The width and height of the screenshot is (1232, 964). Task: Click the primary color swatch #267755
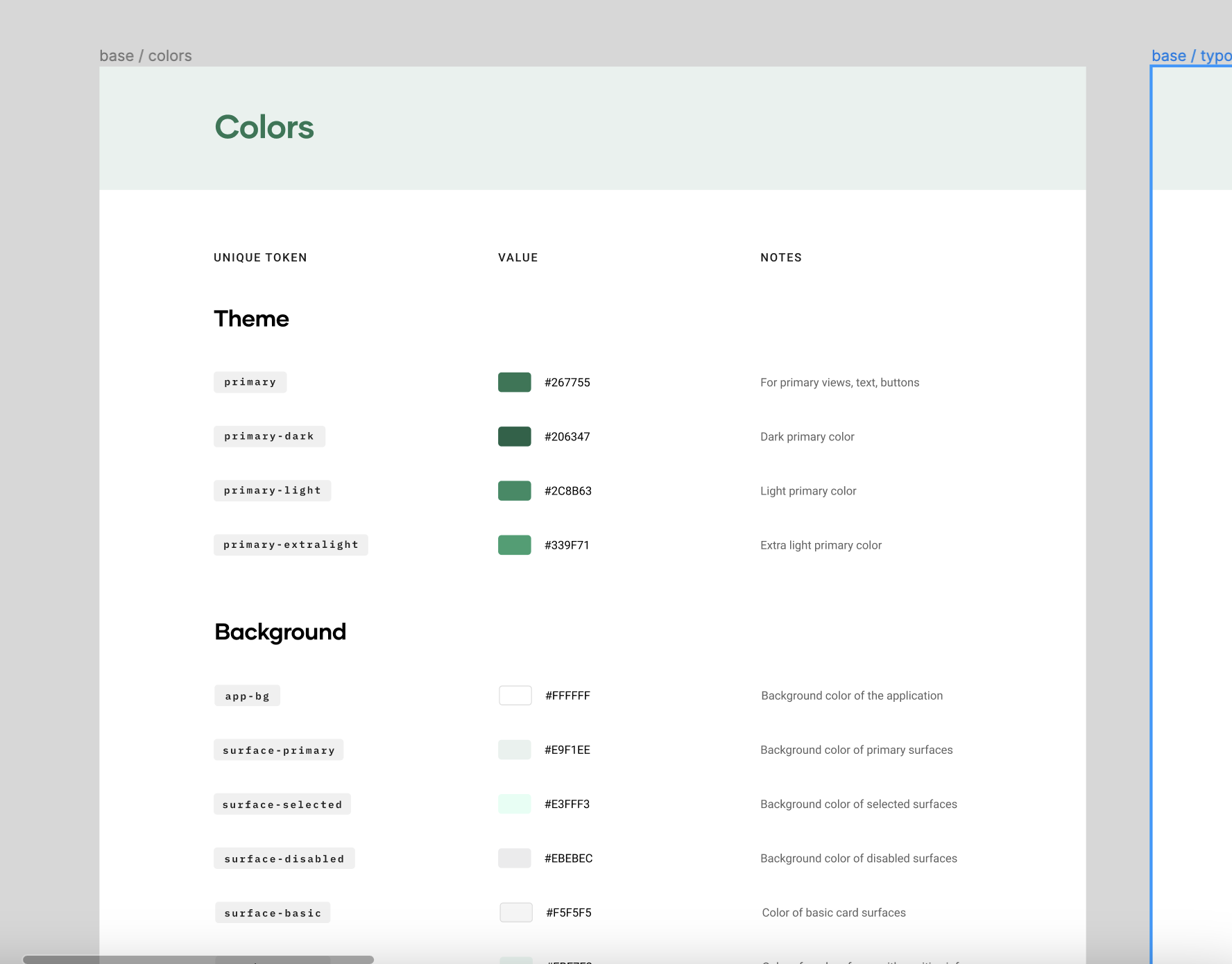click(x=514, y=382)
